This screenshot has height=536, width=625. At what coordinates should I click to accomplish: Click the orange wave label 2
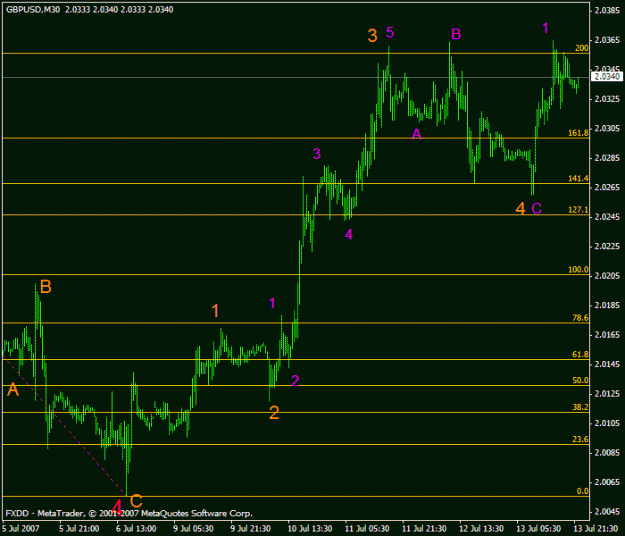coord(274,413)
